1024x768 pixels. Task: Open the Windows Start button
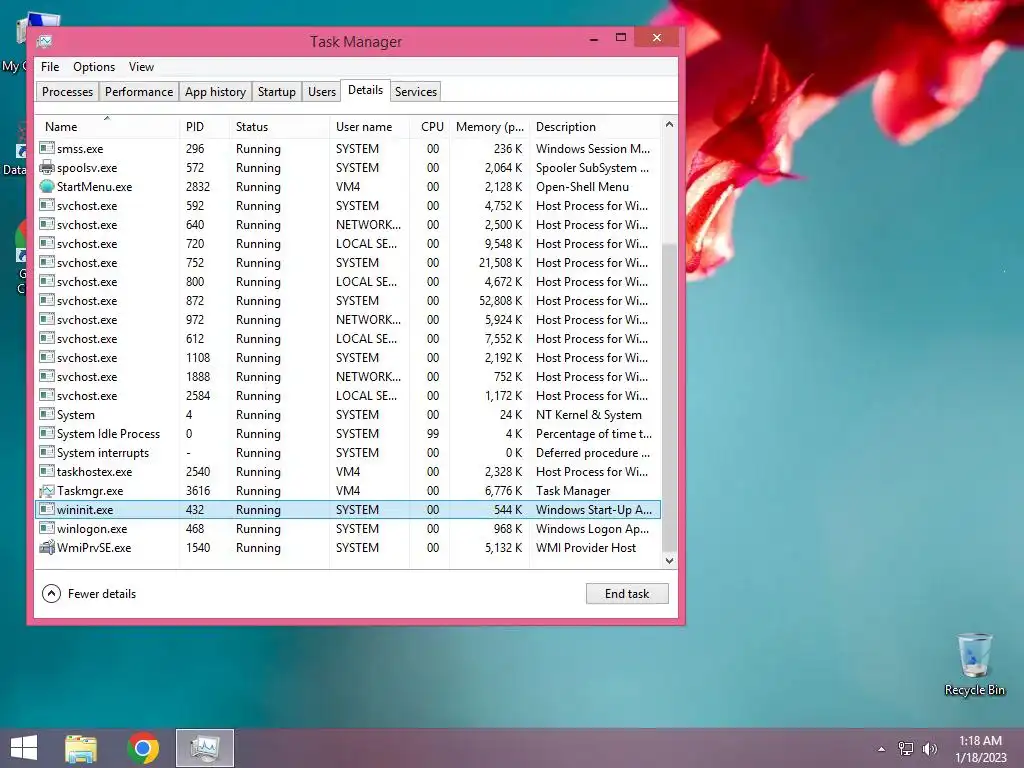[x=24, y=748]
